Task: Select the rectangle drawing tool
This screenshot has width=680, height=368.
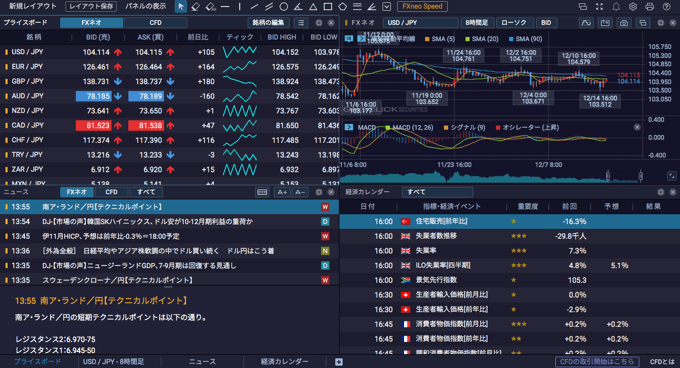Action: (x=328, y=7)
